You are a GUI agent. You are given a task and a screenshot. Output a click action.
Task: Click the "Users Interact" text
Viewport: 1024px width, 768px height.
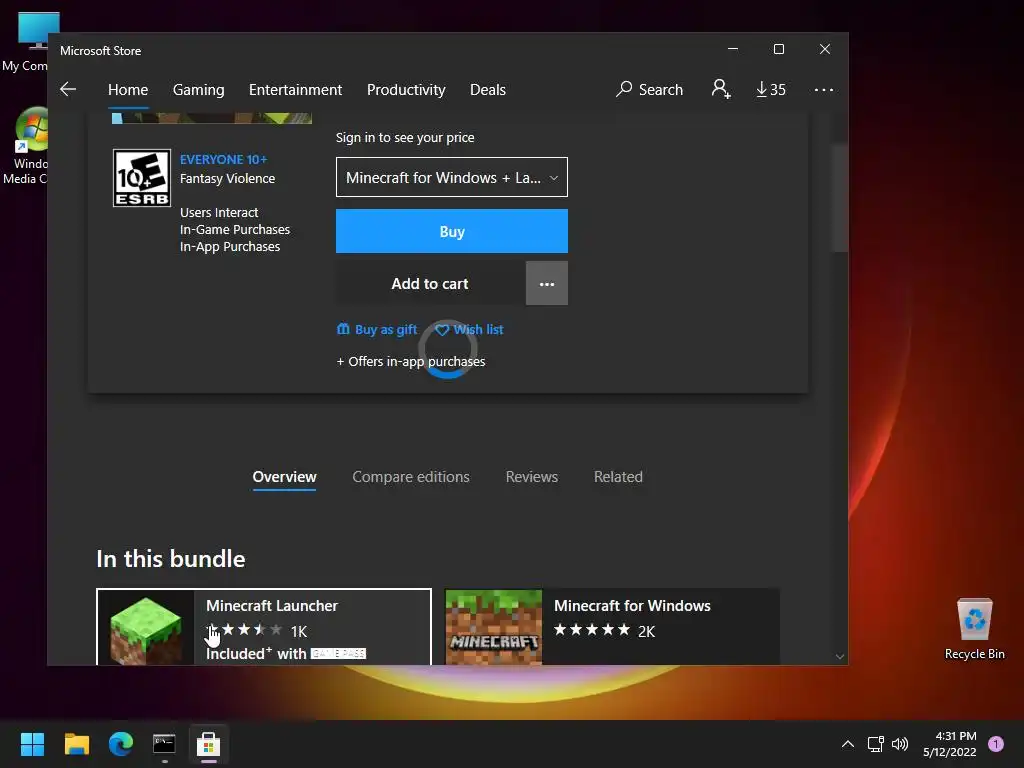(x=219, y=212)
